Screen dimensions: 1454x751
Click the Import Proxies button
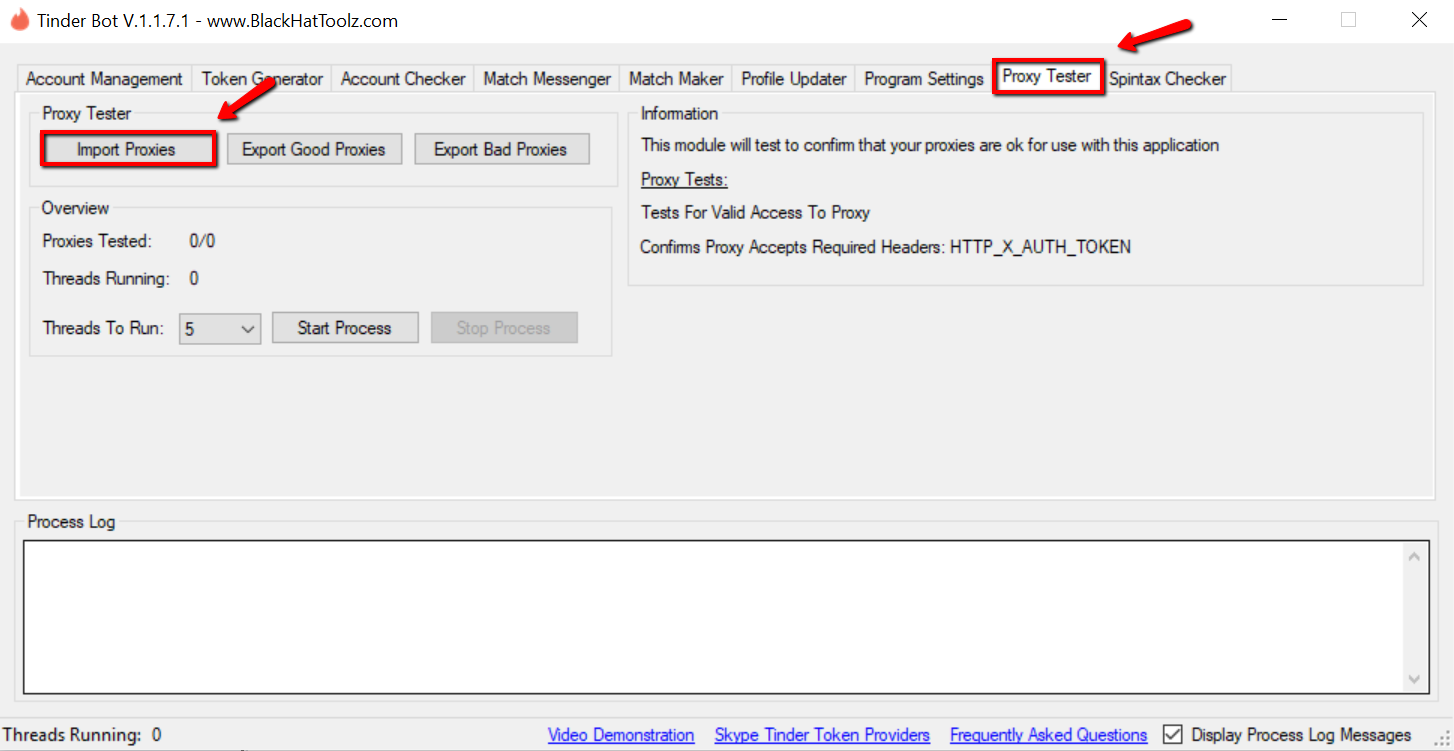tap(126, 149)
